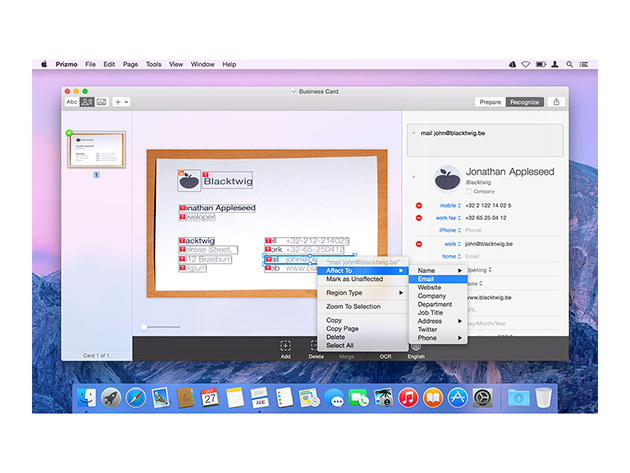Screen dimensions: 630x473
Task: Switch to the Prepare tab
Action: point(490,102)
